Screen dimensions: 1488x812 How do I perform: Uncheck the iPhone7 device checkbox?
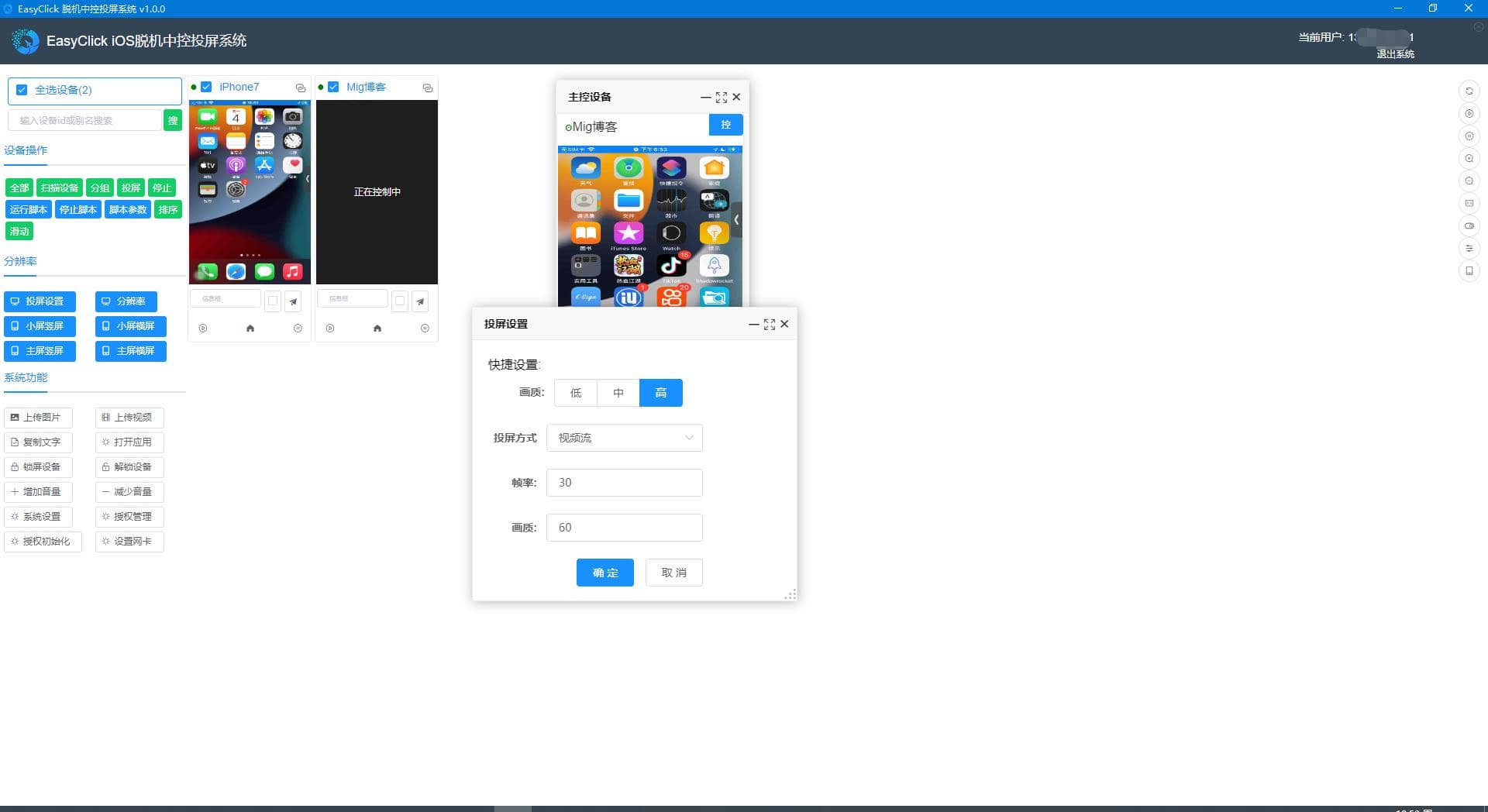pyautogui.click(x=206, y=87)
